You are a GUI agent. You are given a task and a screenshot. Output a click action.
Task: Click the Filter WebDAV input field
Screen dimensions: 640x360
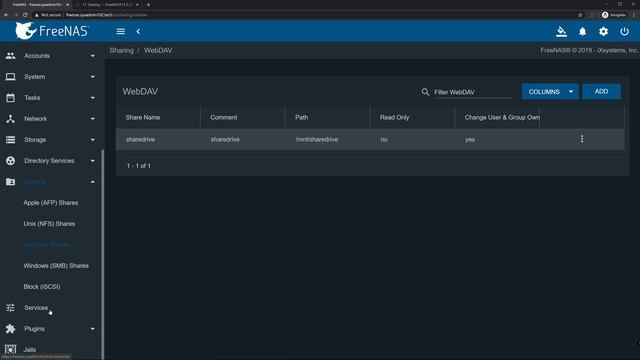coord(473,92)
